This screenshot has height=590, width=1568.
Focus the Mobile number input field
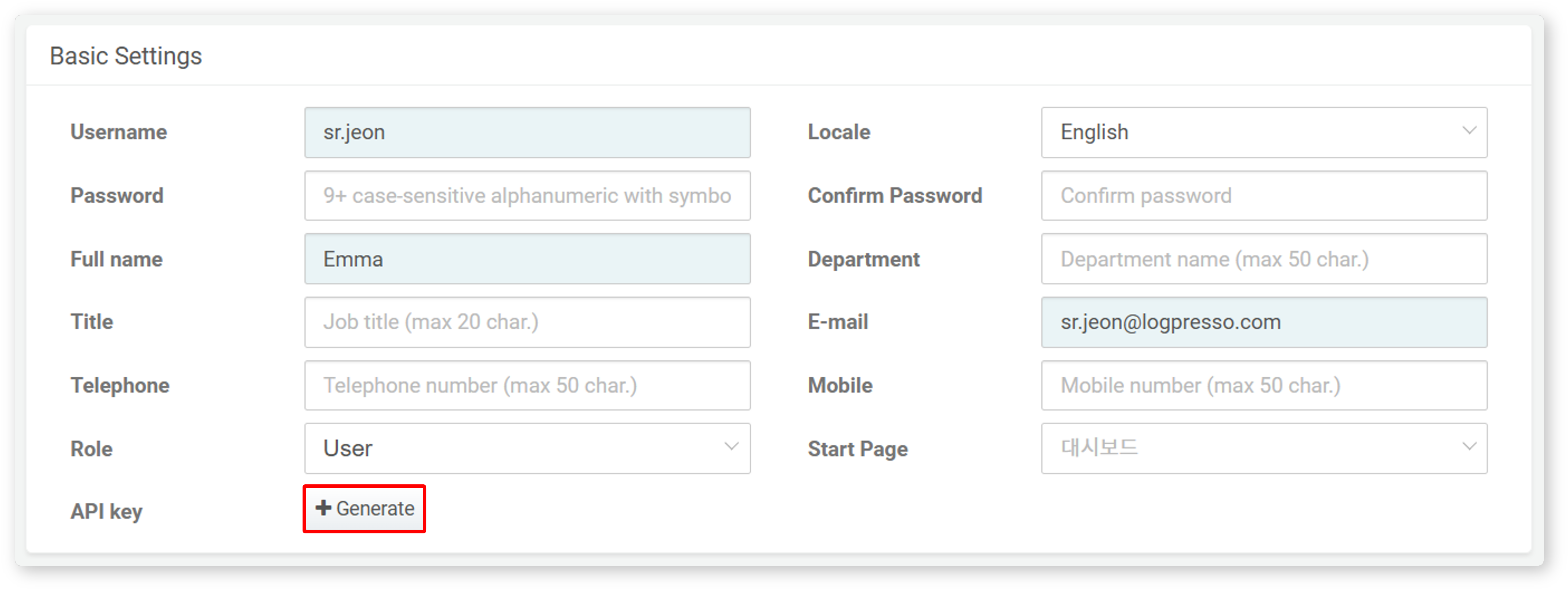1263,385
